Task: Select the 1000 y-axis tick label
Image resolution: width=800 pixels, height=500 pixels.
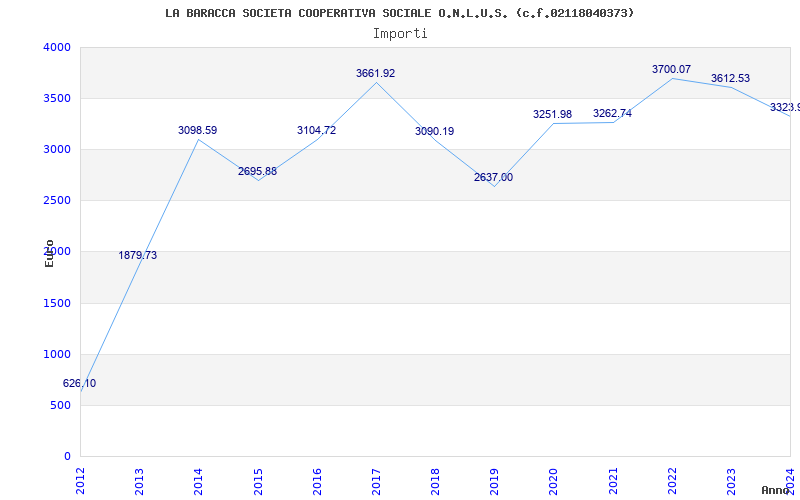Action: [57, 355]
